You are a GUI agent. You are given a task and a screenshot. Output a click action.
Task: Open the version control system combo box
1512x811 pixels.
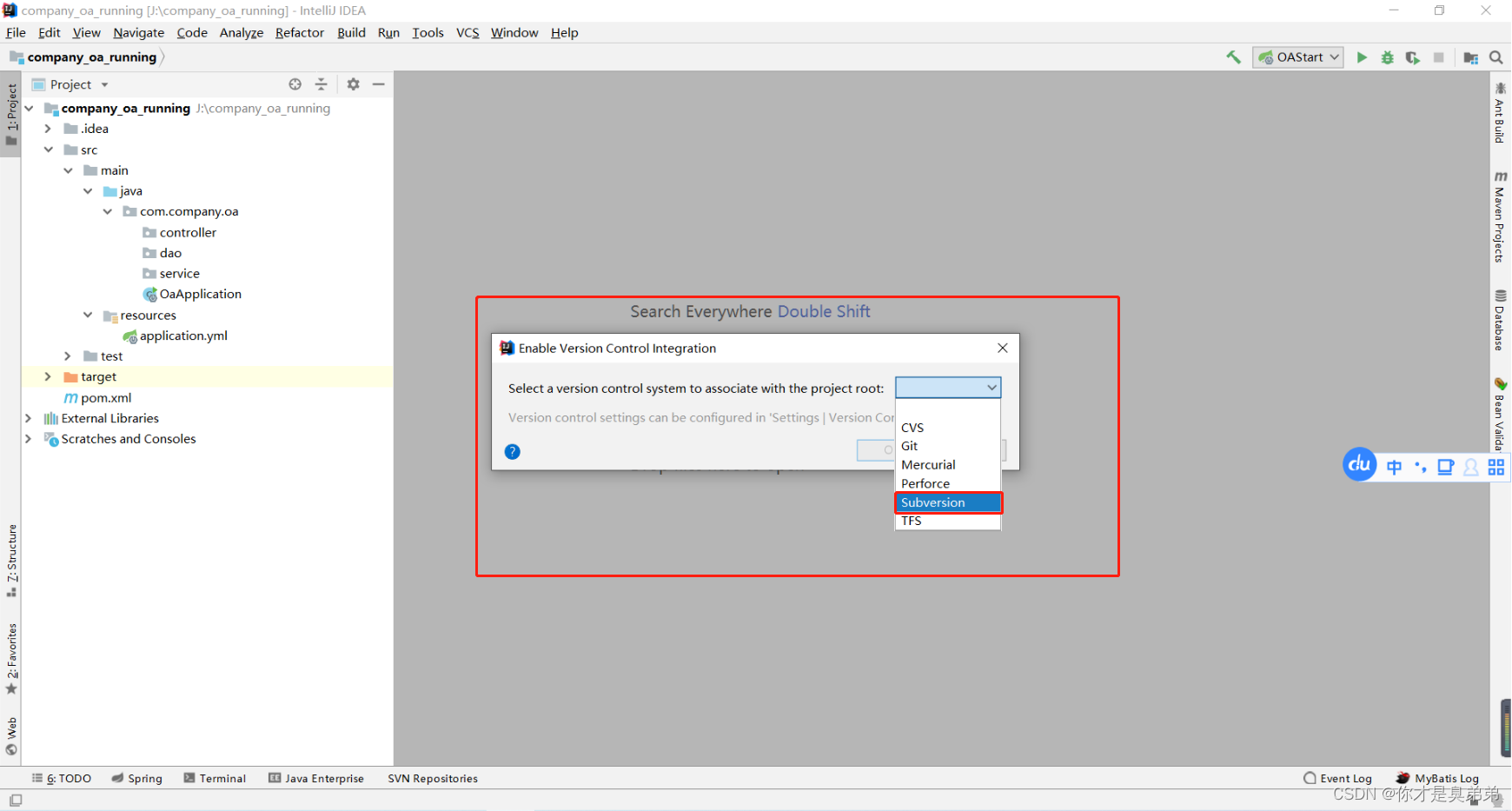(948, 388)
